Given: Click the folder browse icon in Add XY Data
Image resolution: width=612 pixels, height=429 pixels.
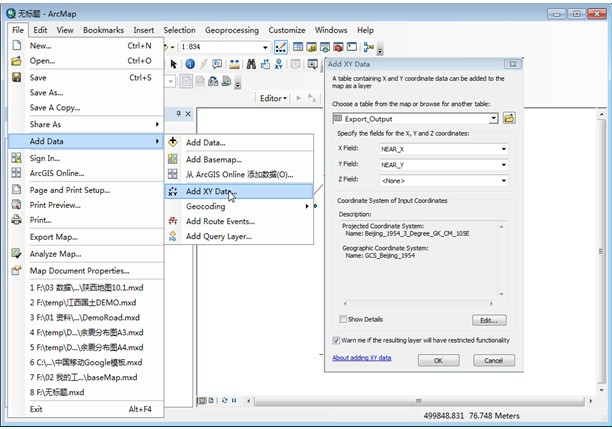Looking at the screenshot, I should 509,118.
